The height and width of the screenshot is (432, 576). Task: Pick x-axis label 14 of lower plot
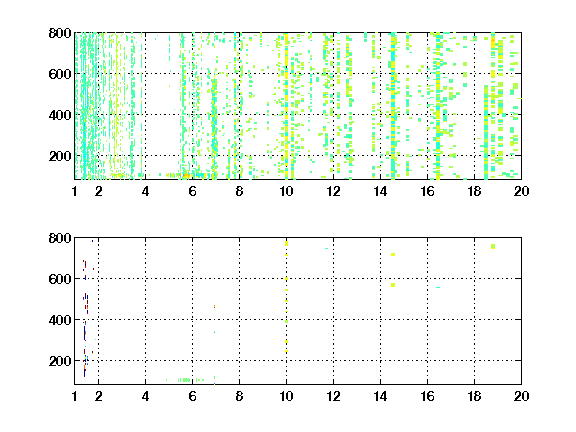pos(380,396)
